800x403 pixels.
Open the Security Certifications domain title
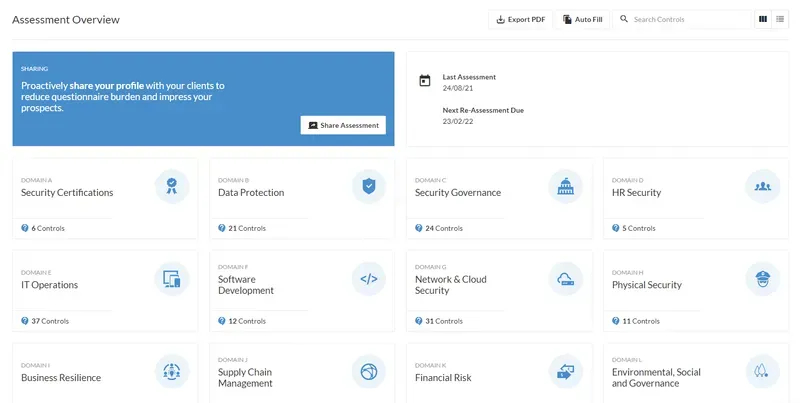point(67,192)
